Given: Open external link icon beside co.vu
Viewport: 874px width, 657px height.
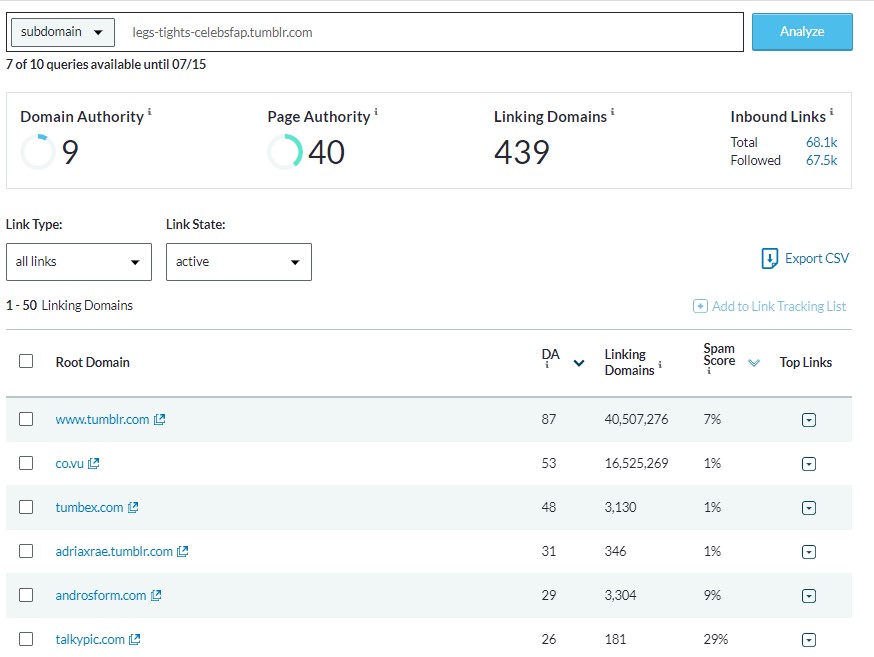Looking at the screenshot, I should [x=94, y=463].
